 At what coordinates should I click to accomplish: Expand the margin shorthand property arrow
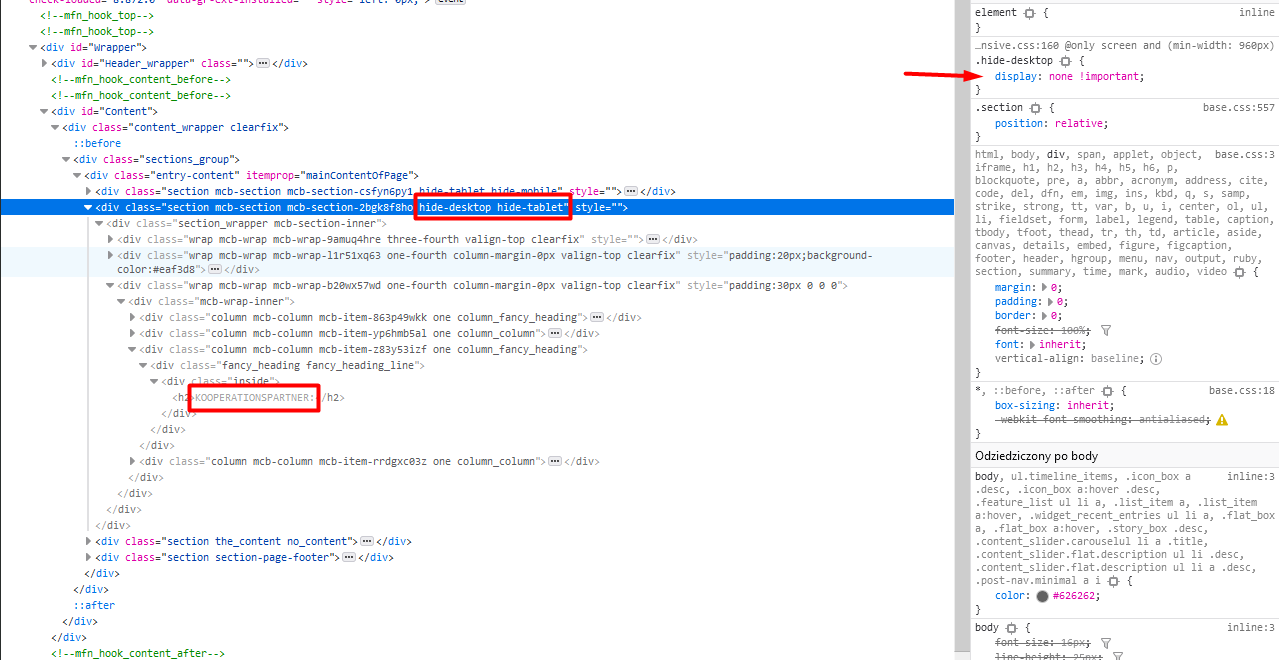pyautogui.click(x=1046, y=287)
